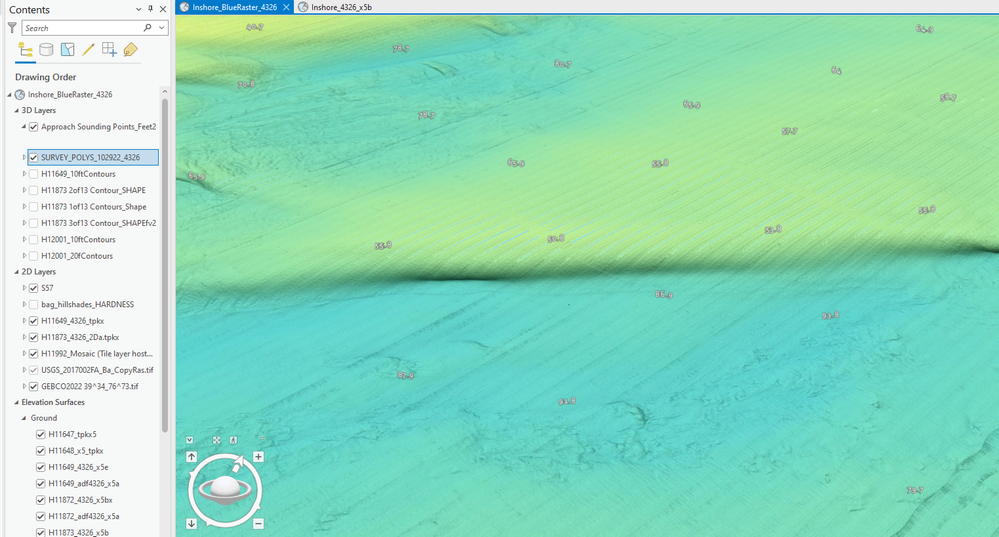
Task: Collapse the 3D Layers group
Action: (x=17, y=110)
